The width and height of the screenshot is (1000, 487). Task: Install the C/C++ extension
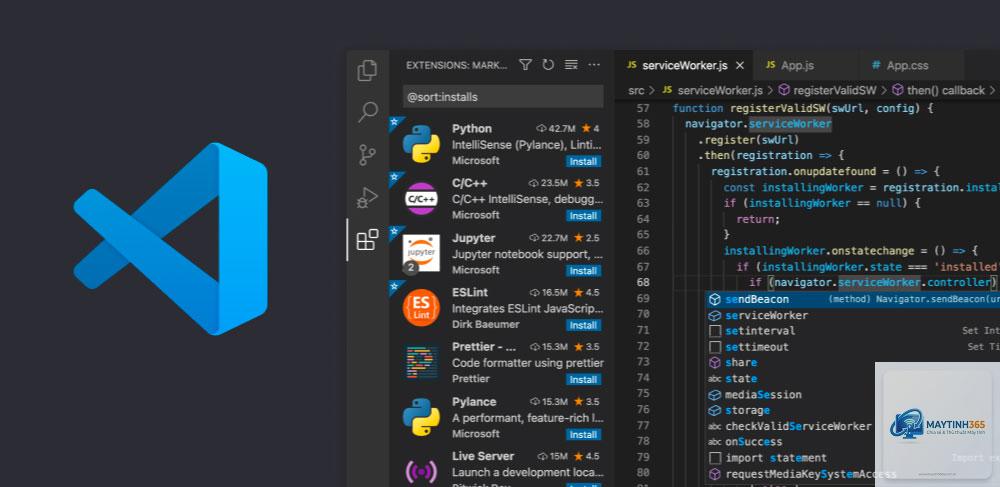coord(584,216)
